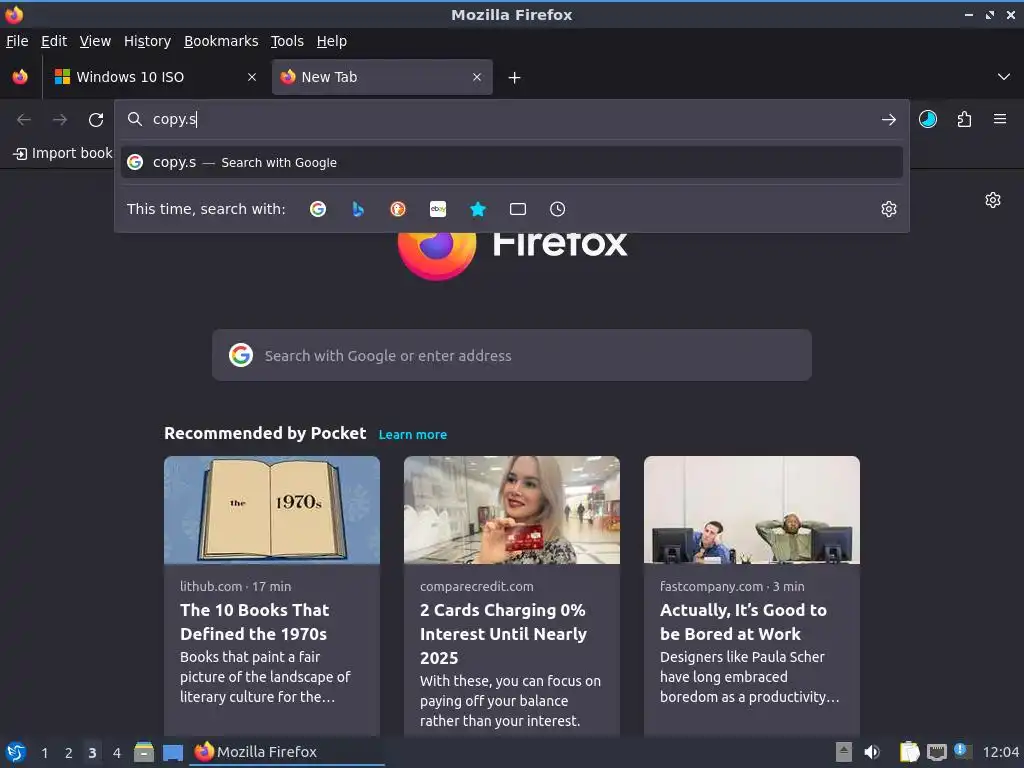Click Import bookmarks toolbar button
Image resolution: width=1024 pixels, height=768 pixels.
click(63, 153)
